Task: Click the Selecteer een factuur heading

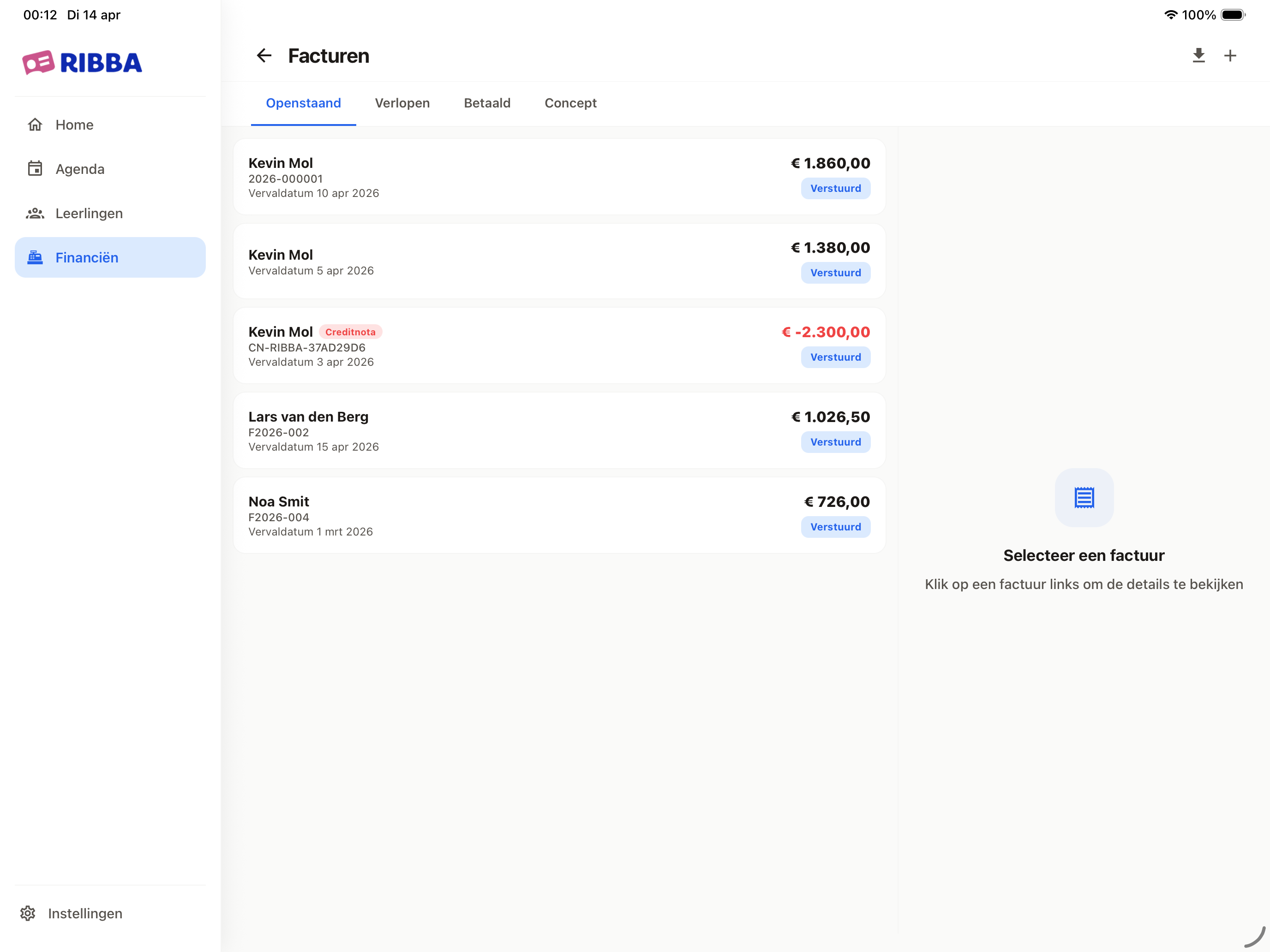Action: pyautogui.click(x=1084, y=555)
